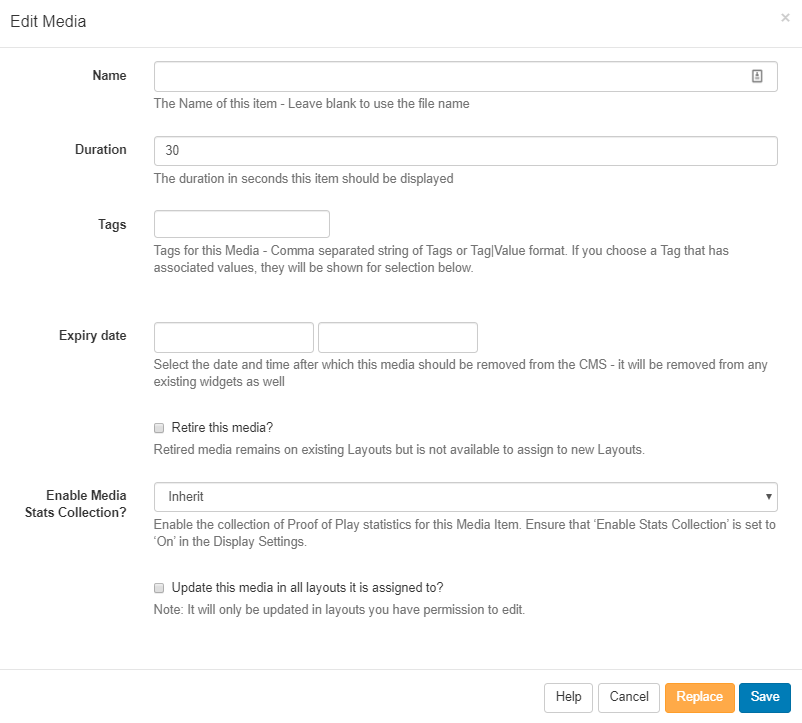The width and height of the screenshot is (802, 723).
Task: Click the orange Replace button
Action: tap(699, 697)
